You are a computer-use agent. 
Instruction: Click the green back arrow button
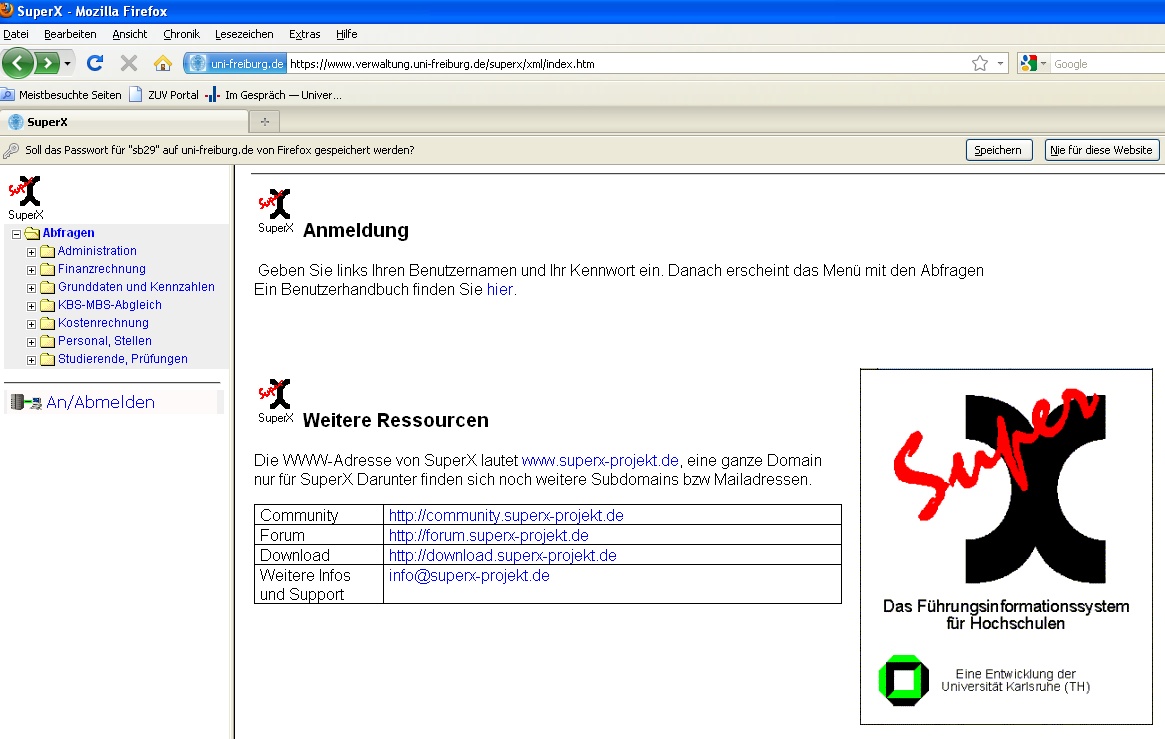click(18, 63)
